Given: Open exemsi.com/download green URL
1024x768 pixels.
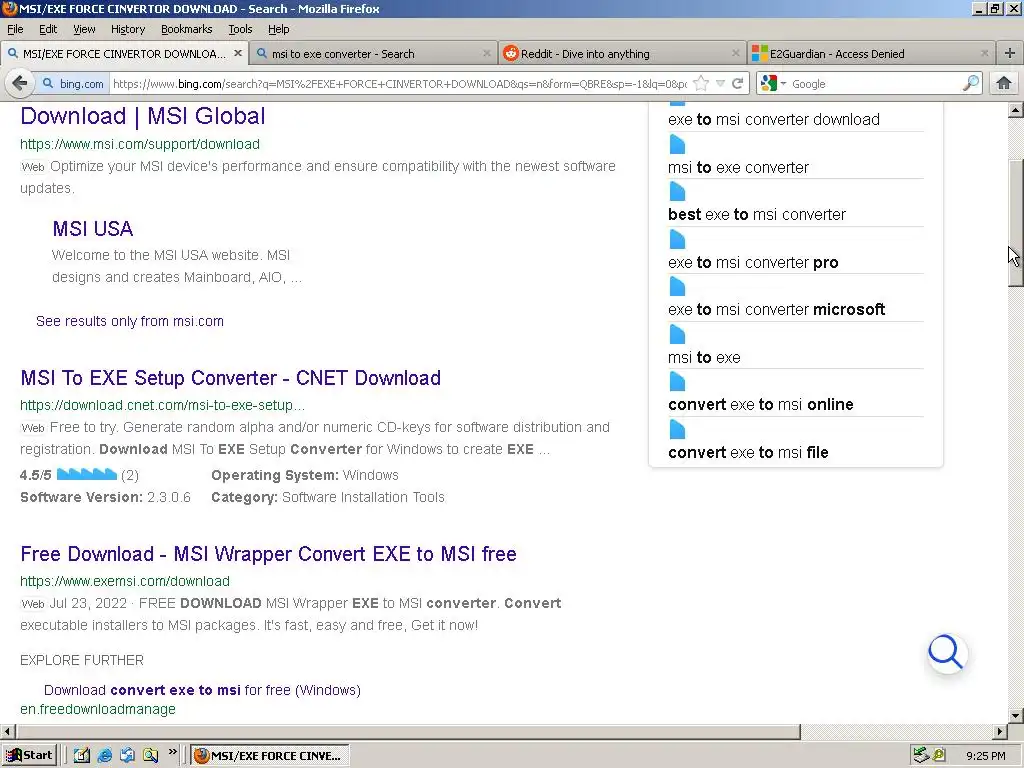Looking at the screenshot, I should [x=125, y=581].
